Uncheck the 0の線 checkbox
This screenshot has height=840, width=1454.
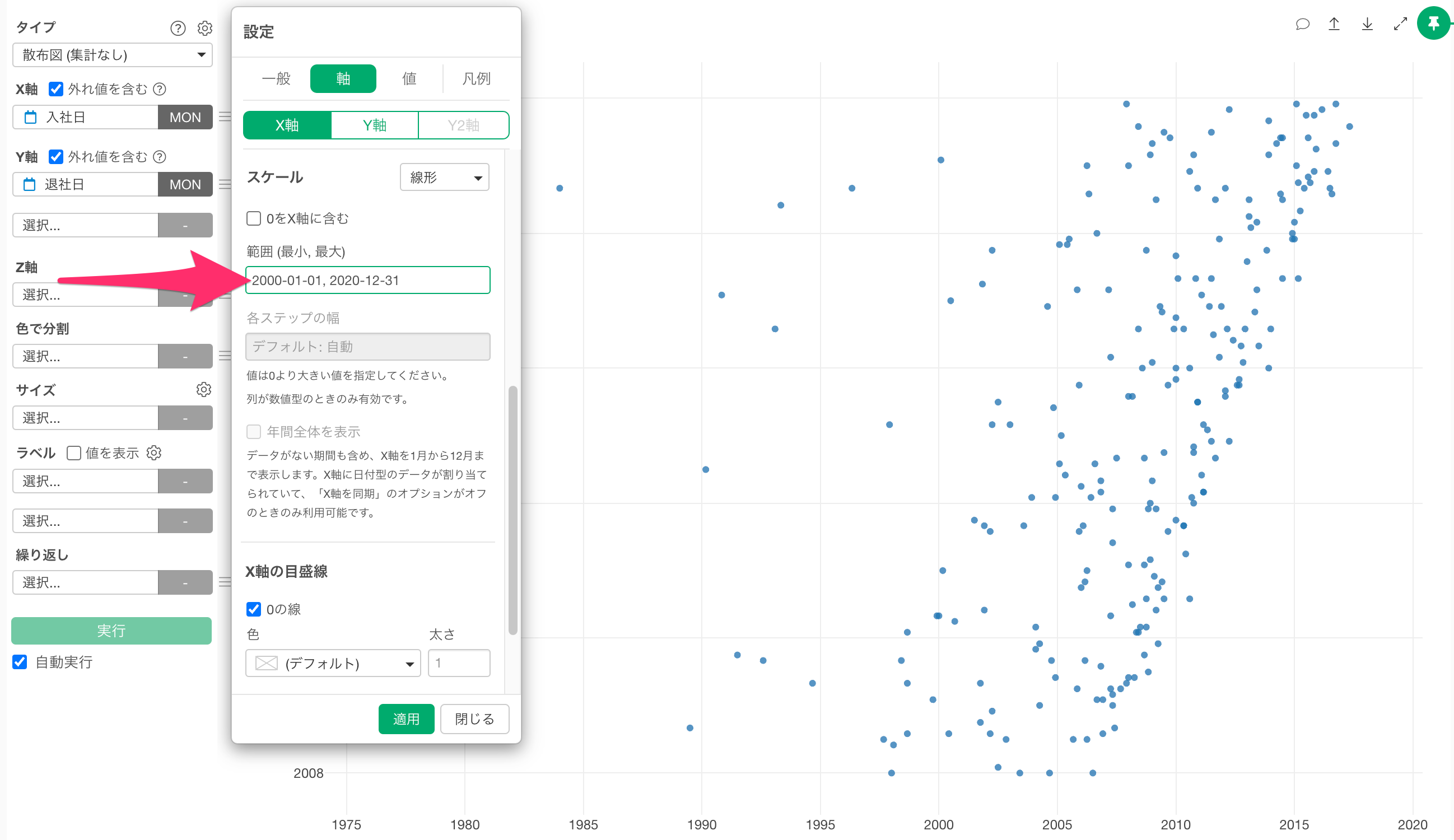(253, 609)
